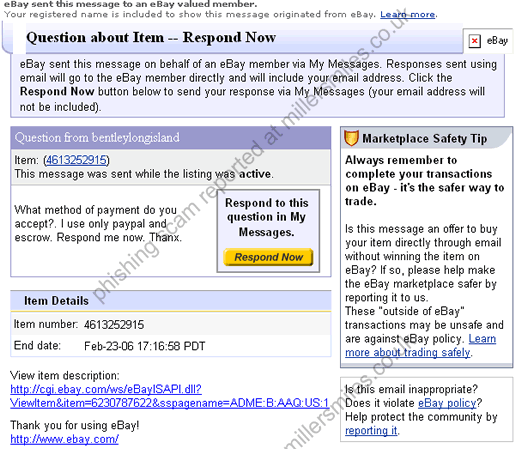Image resolution: width=516 pixels, height=449 pixels.
Task: Click the Marketplace Safety Tip shield icon
Action: coord(351,138)
